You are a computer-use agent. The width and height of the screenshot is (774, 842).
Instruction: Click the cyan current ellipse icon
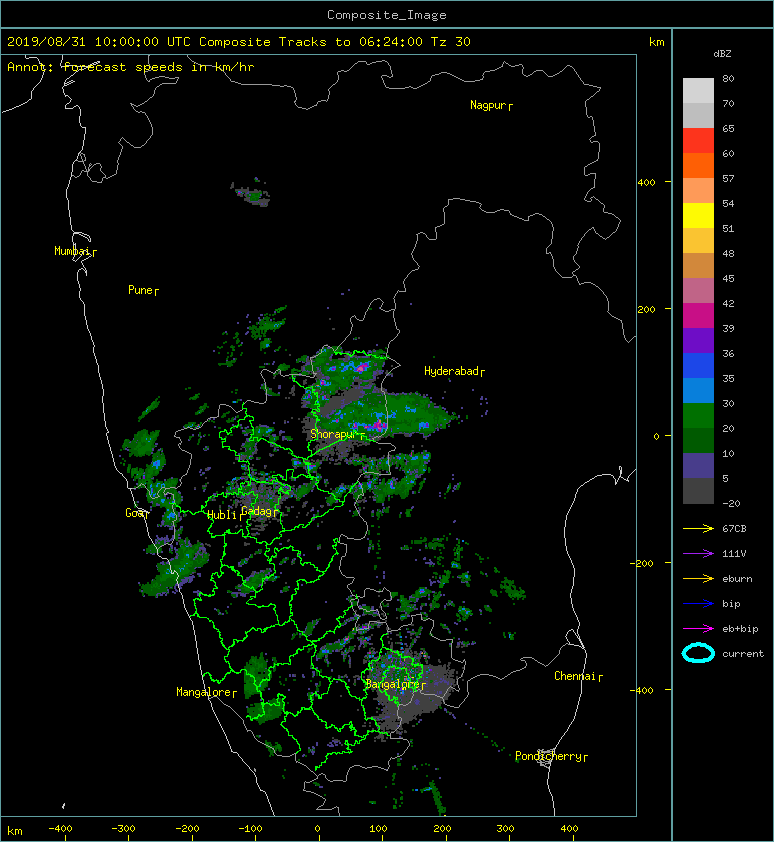point(698,653)
